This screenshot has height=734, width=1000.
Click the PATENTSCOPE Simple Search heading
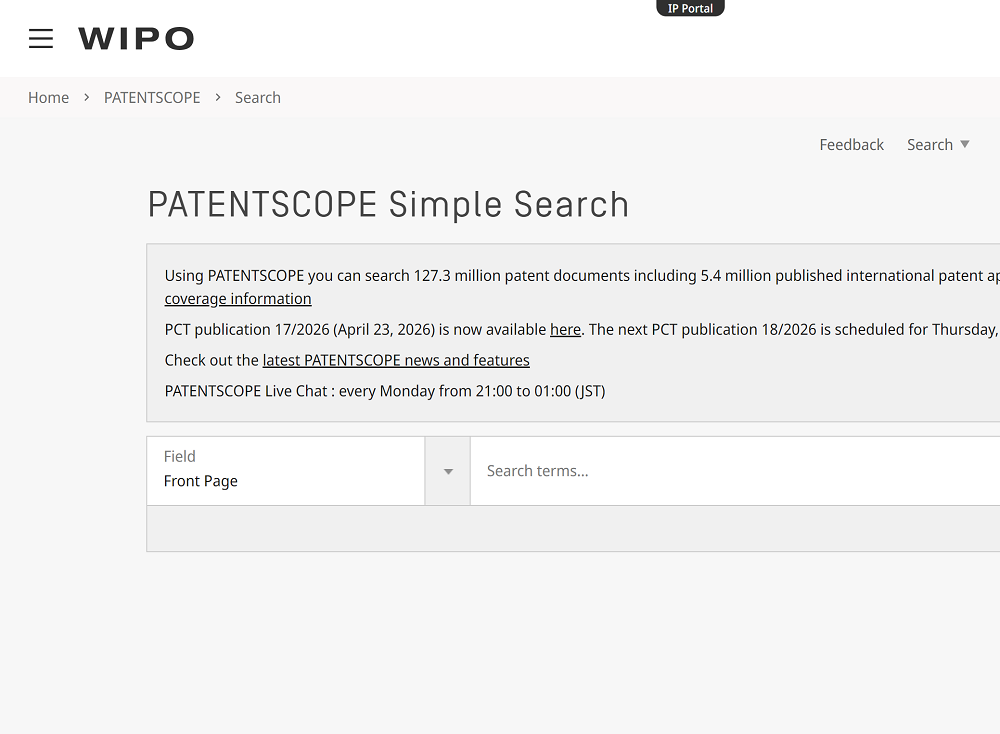(x=388, y=205)
